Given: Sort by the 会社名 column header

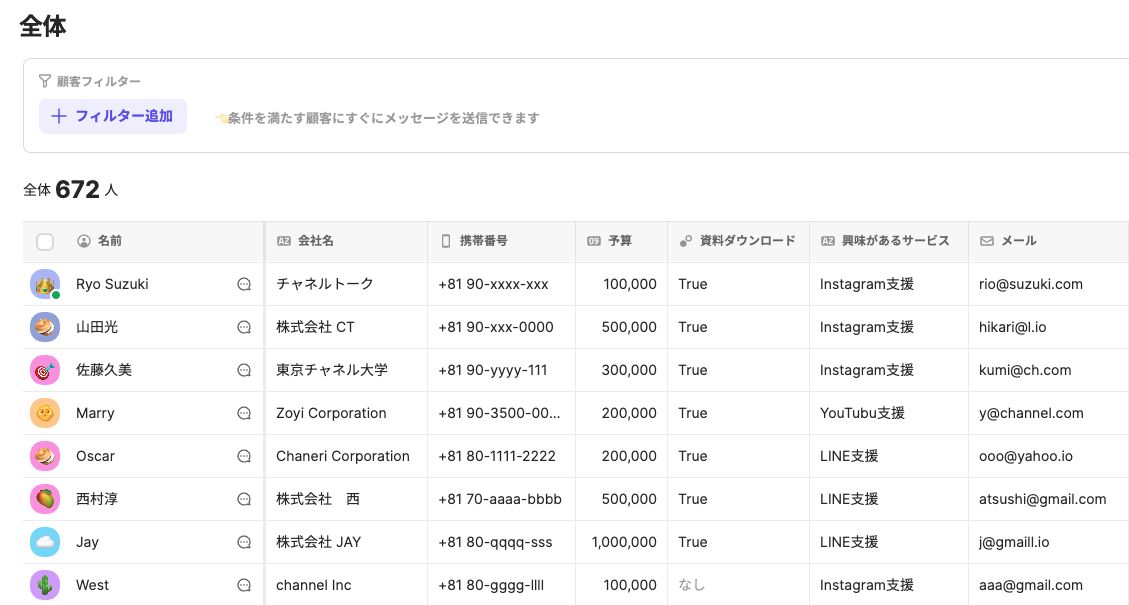Looking at the screenshot, I should pos(315,241).
